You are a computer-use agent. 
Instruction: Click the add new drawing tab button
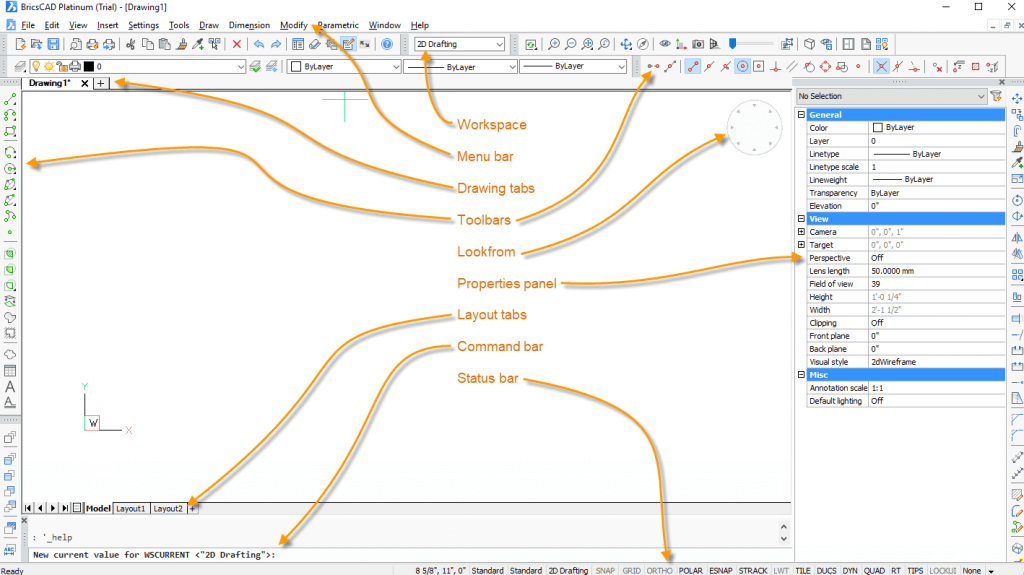click(101, 84)
